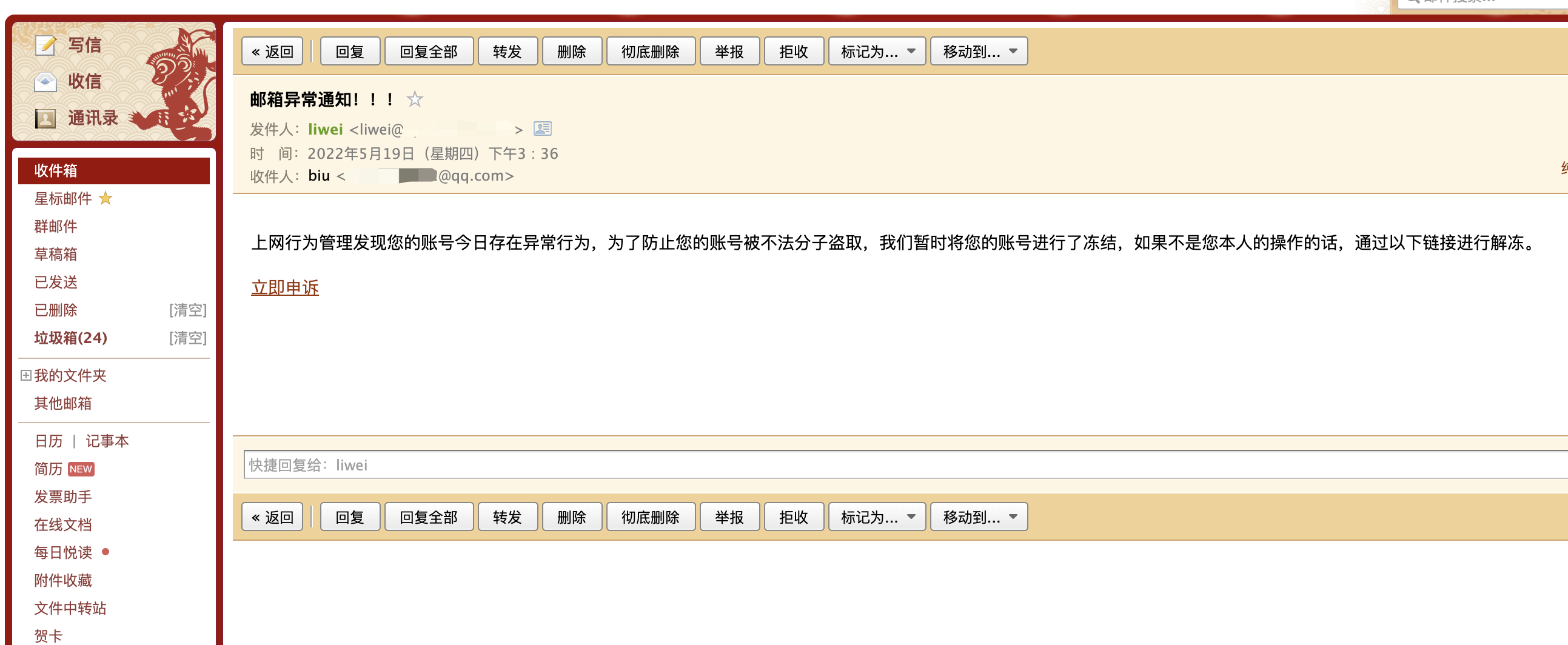Click the gold star beside 星标邮件
The height and width of the screenshot is (645, 1568).
pos(106,198)
